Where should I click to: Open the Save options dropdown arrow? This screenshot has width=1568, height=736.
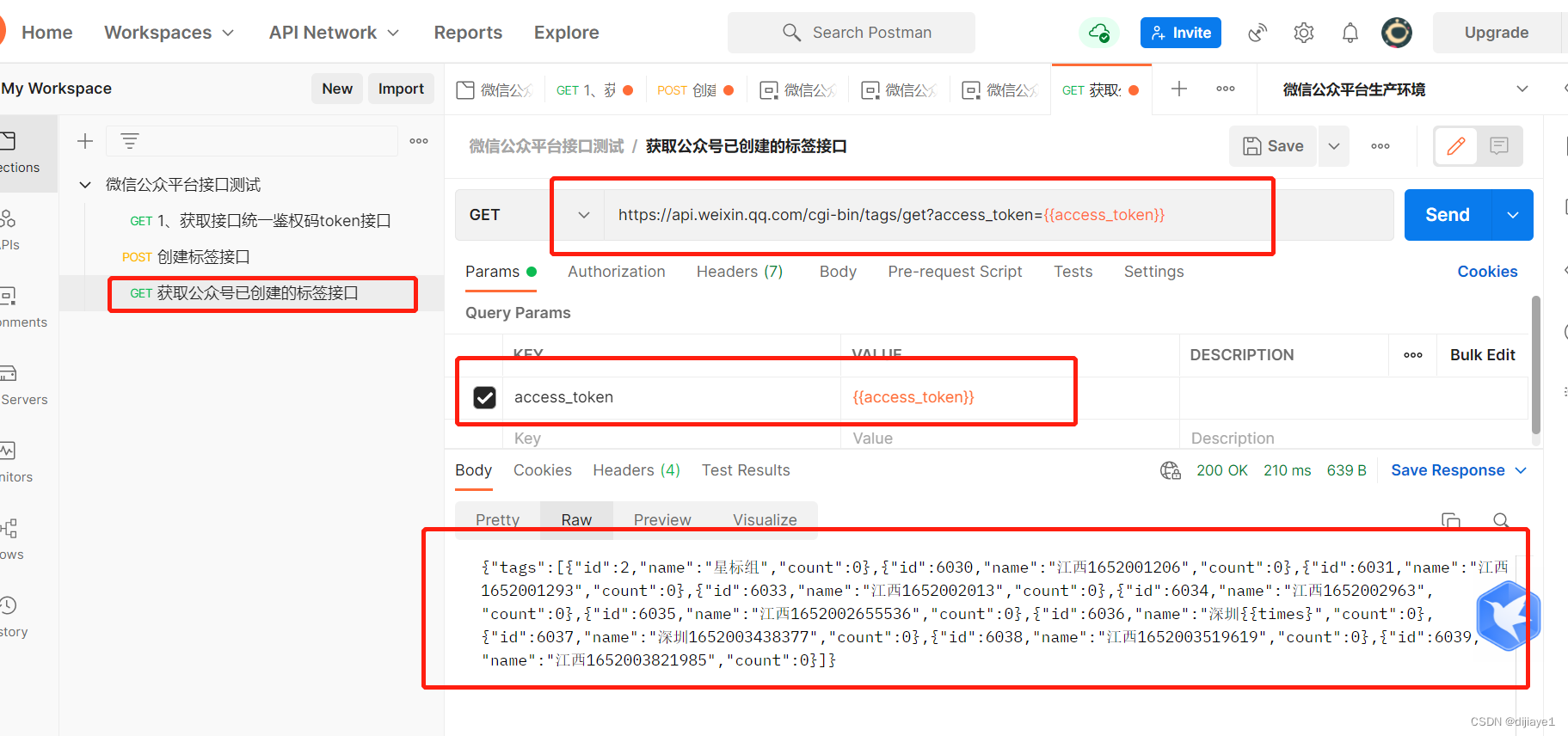pyautogui.click(x=1334, y=146)
